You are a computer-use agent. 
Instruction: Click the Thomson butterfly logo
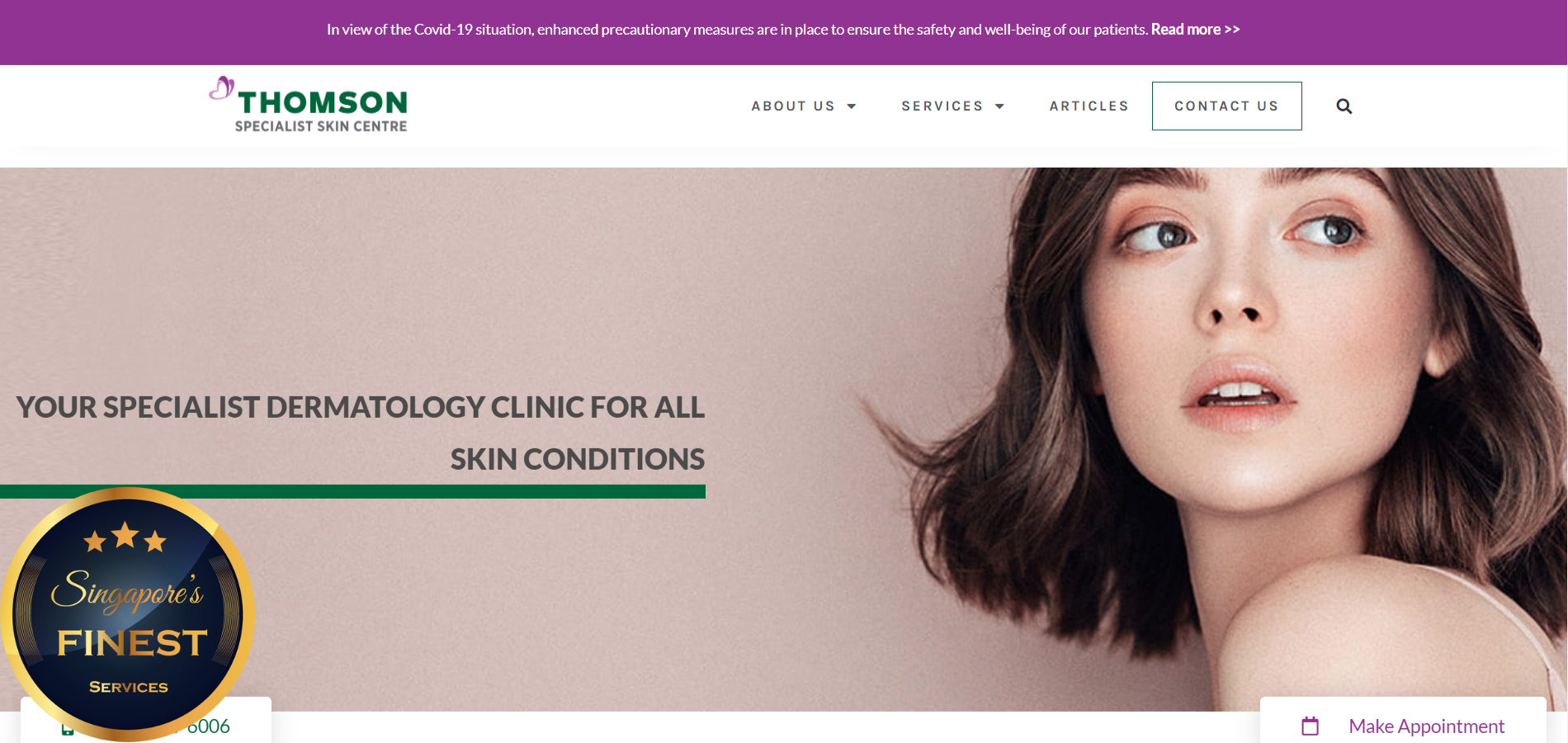pyautogui.click(x=221, y=88)
